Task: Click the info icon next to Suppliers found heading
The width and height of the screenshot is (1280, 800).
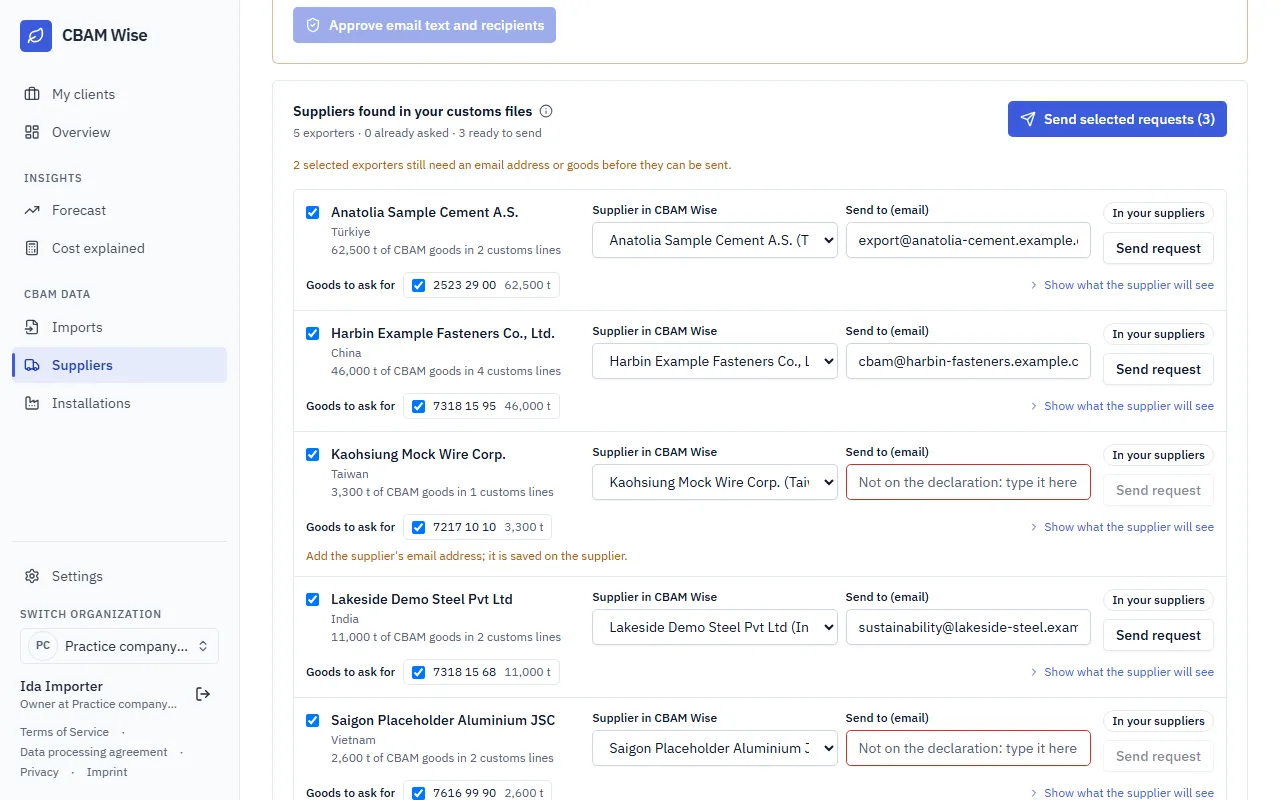Action: click(x=546, y=111)
